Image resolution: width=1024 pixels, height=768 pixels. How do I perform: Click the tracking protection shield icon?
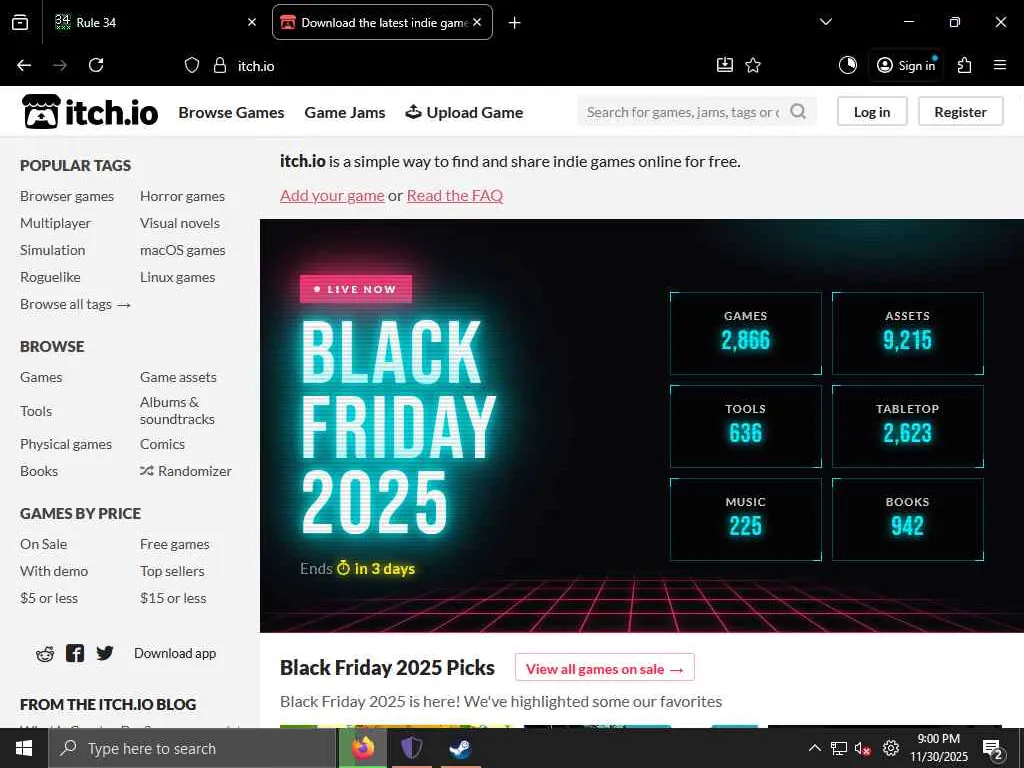(x=191, y=65)
